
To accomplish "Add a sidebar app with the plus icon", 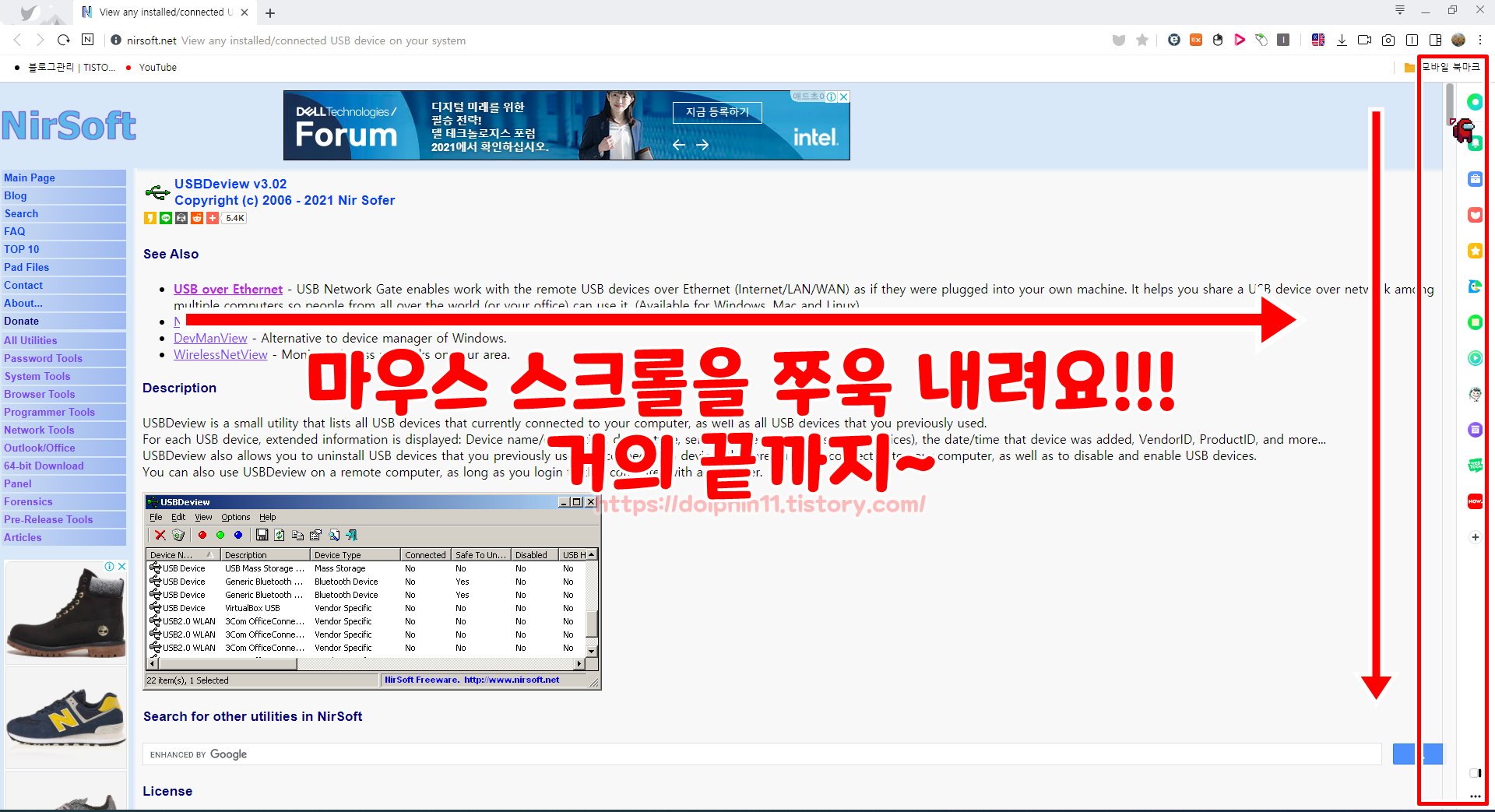I will [1475, 537].
